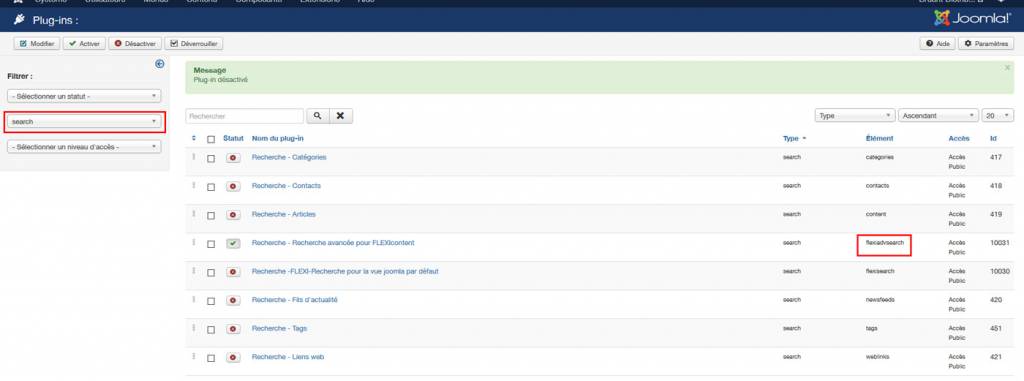Click the drag handle of the FLEXI-Recherche vue joomla row

(193, 271)
